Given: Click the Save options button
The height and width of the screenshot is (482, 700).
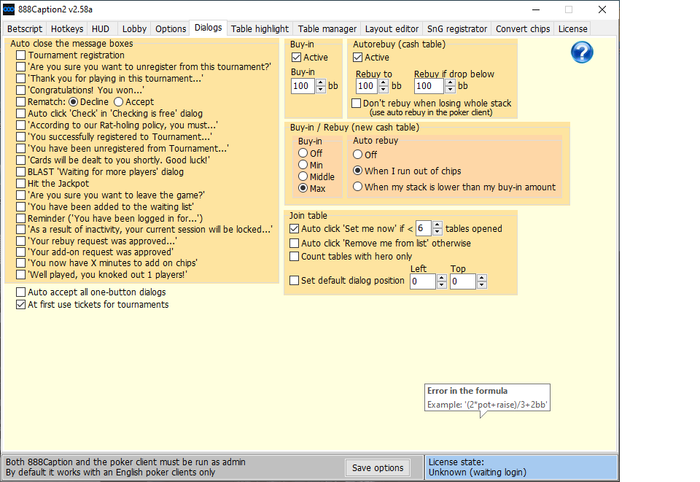Looking at the screenshot, I should 378,467.
